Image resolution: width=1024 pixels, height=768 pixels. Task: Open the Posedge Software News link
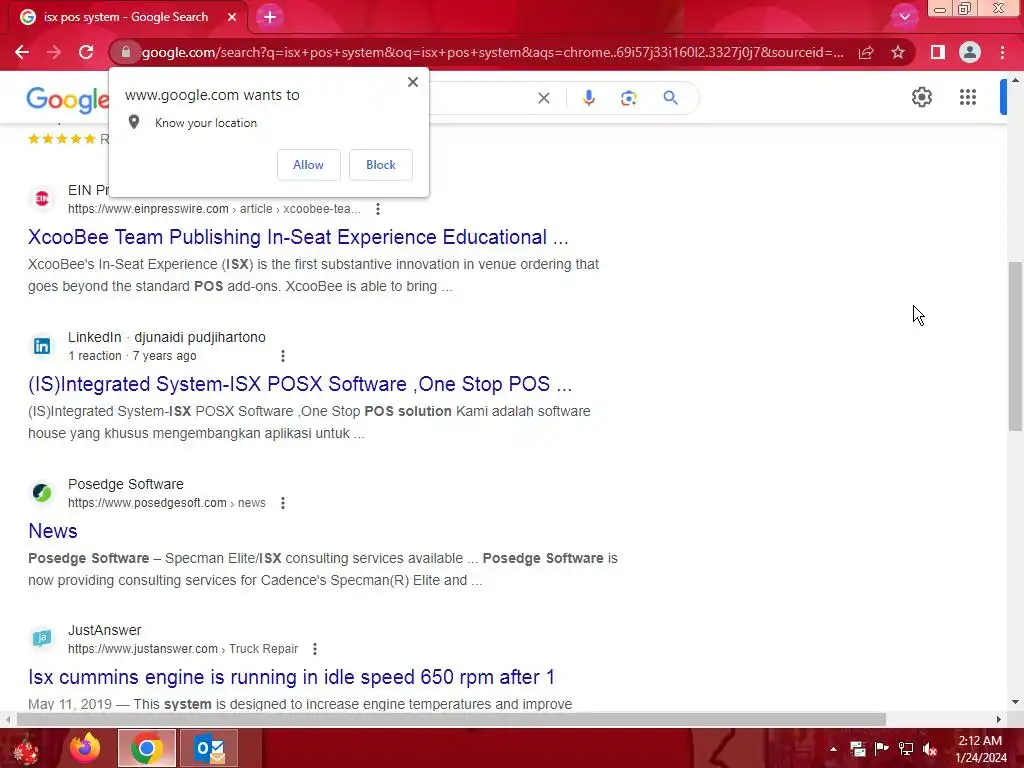click(53, 531)
